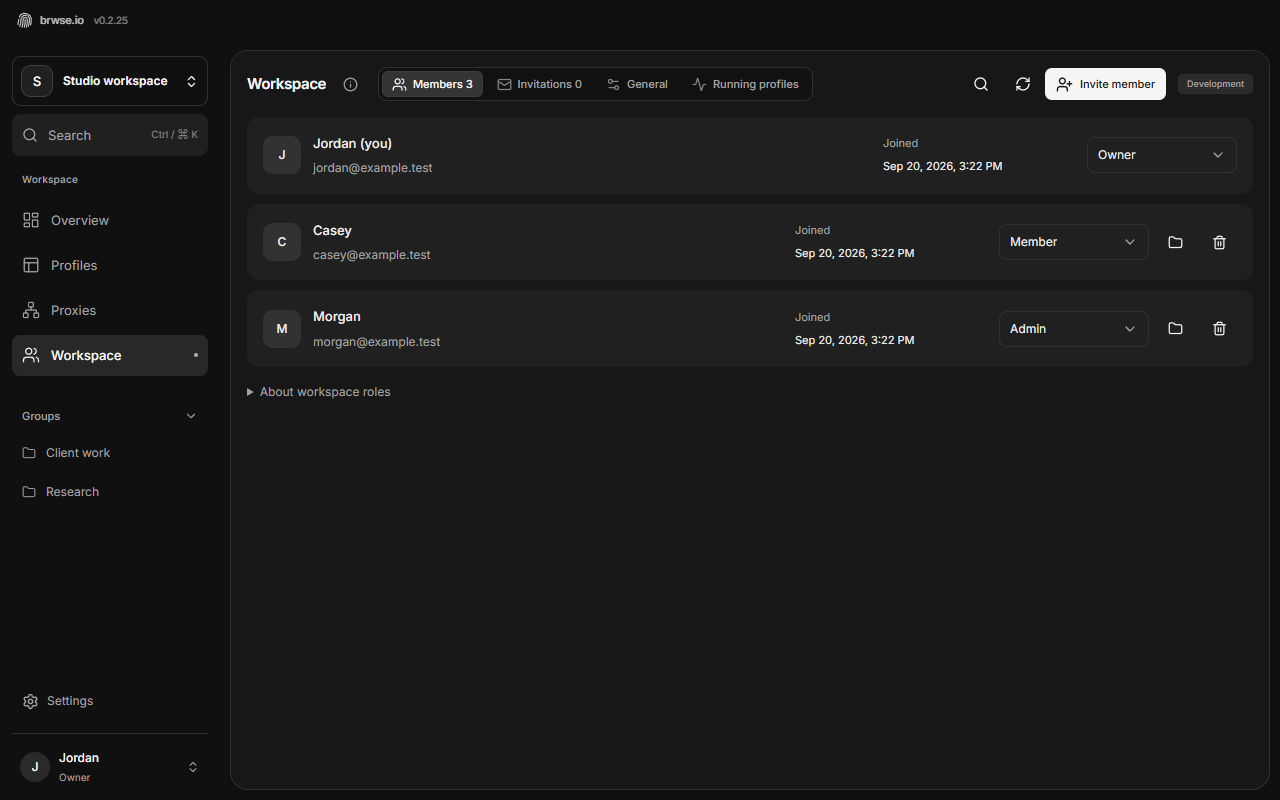Viewport: 1280px width, 800px height.
Task: Open Morgan's Admin role dropdown
Action: click(x=1074, y=329)
